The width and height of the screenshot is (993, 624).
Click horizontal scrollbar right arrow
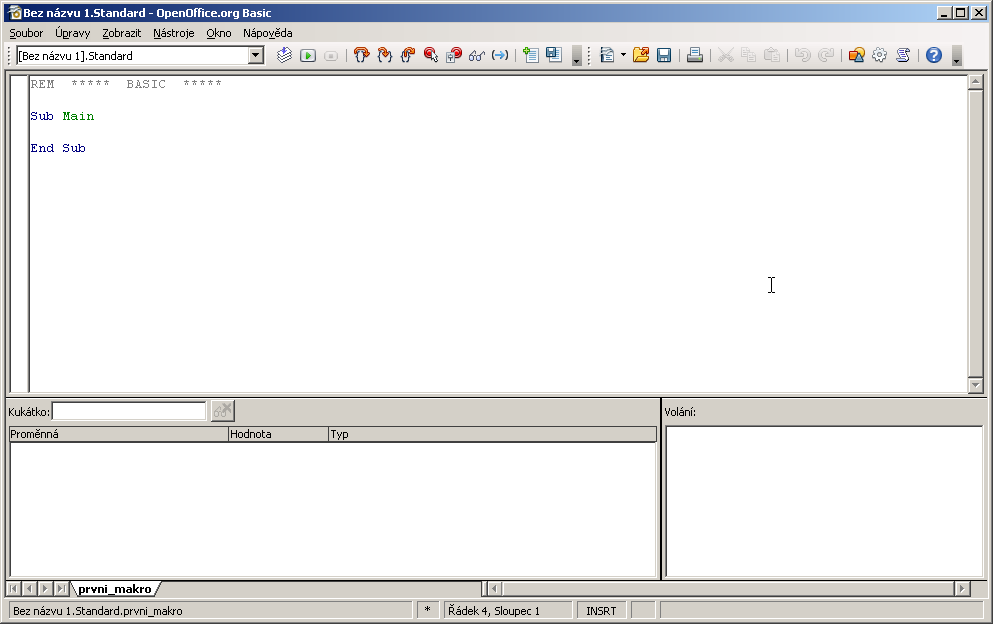tap(962, 589)
